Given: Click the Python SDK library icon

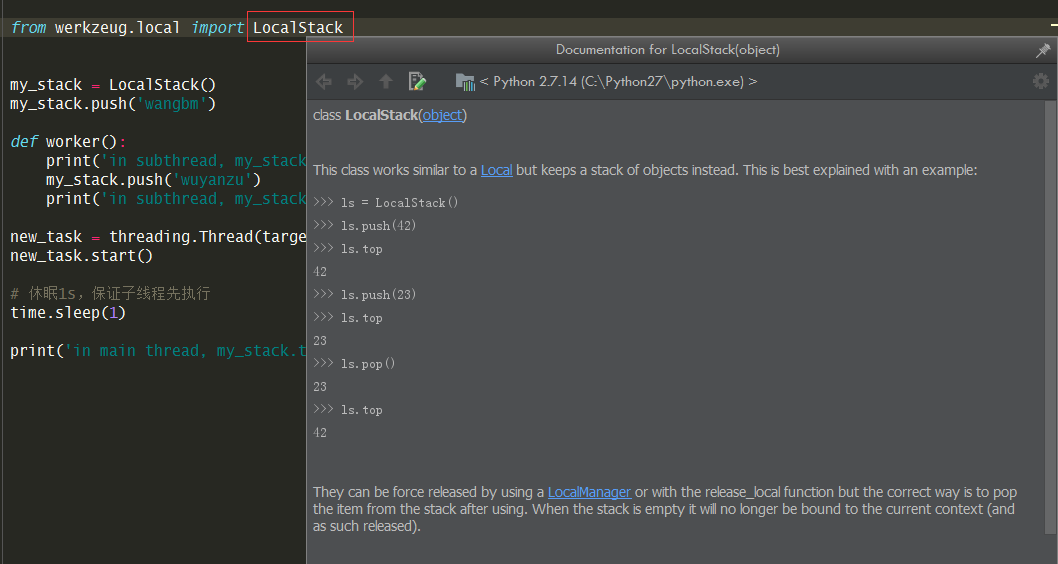Looking at the screenshot, I should point(465,82).
